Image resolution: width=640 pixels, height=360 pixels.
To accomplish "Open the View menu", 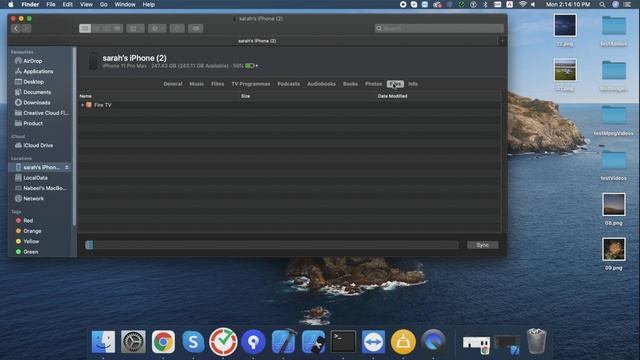I will click(x=86, y=4).
